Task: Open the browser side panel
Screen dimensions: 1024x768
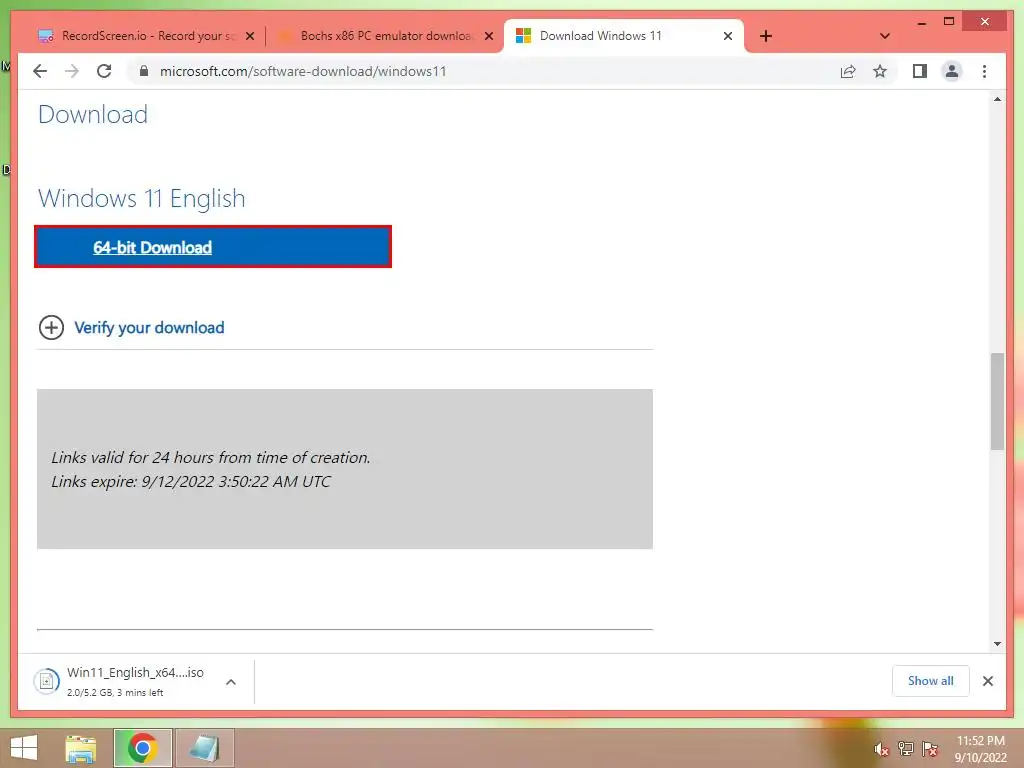Action: [920, 71]
